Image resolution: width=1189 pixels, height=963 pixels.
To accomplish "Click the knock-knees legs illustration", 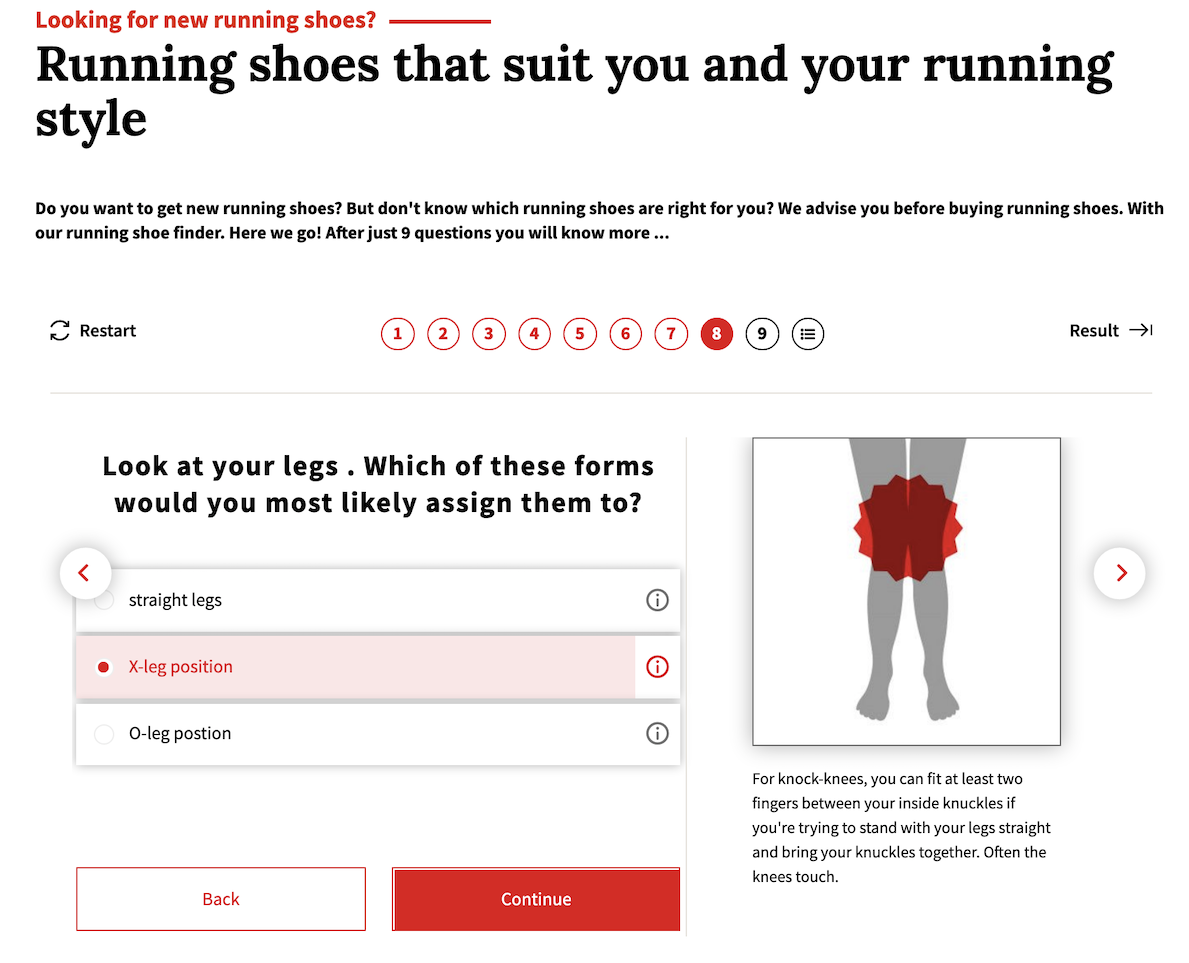I will [x=906, y=591].
